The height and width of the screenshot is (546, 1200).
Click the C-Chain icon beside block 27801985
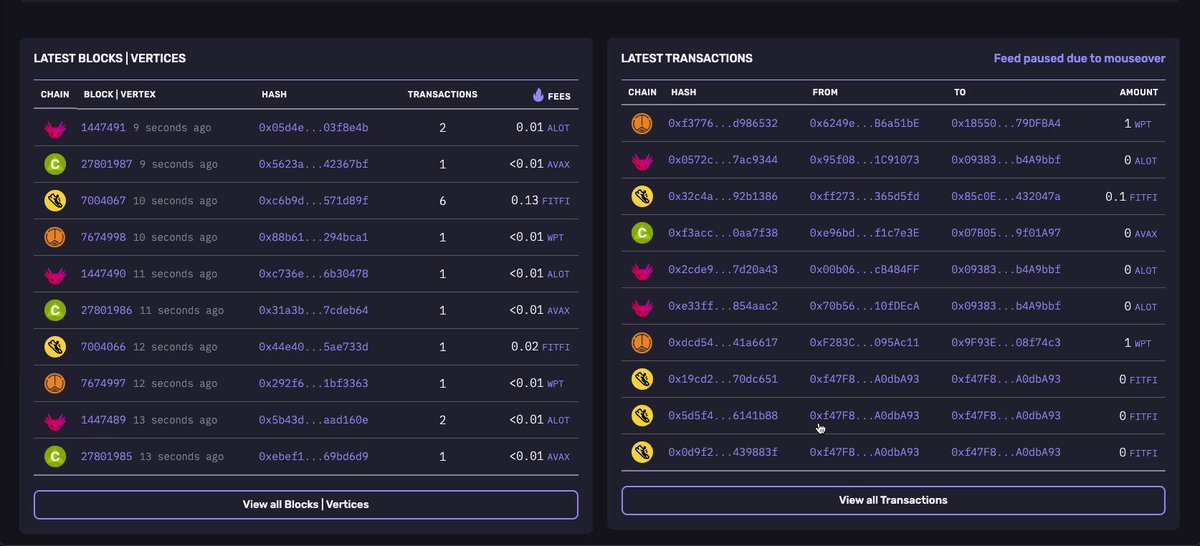tap(55, 456)
